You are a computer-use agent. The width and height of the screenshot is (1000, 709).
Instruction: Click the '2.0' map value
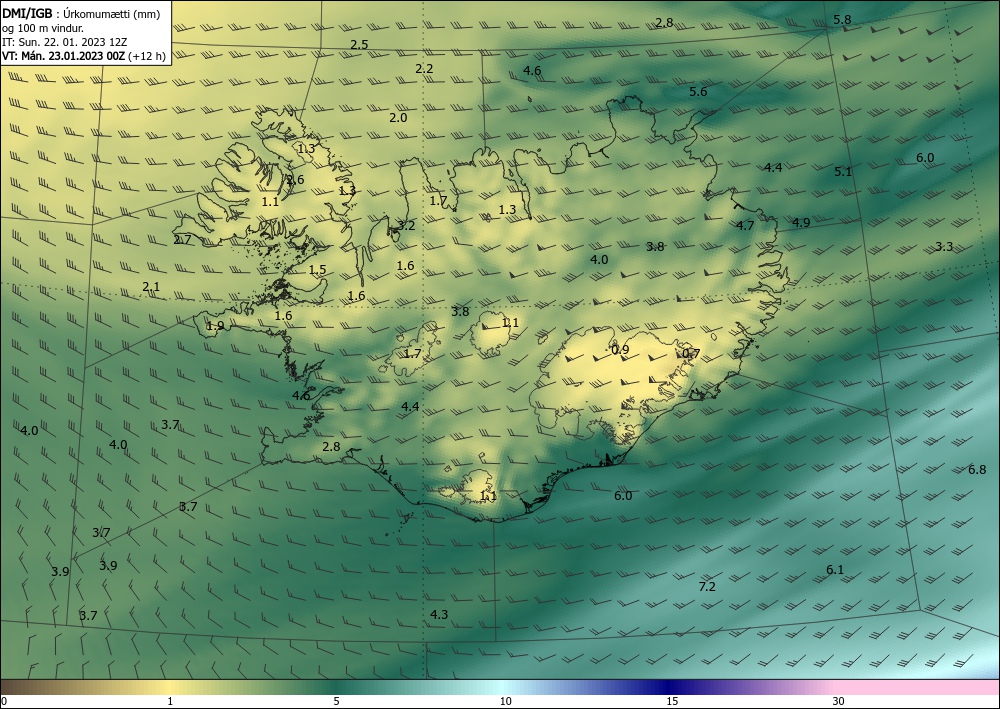[x=398, y=118]
